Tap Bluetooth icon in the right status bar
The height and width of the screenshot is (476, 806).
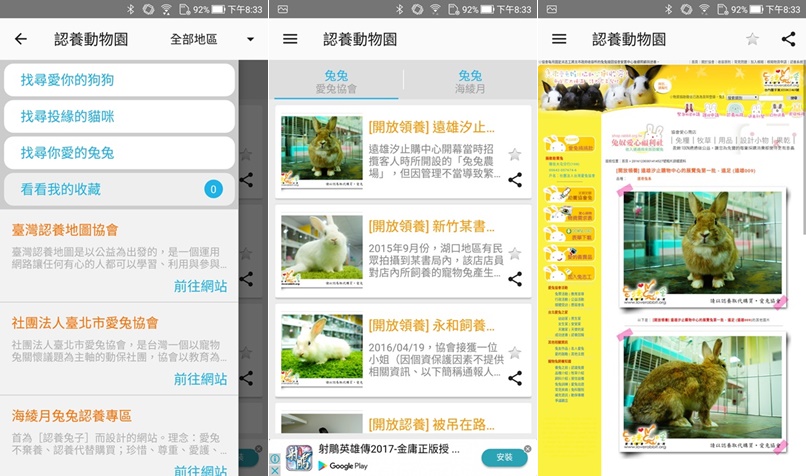(x=668, y=9)
